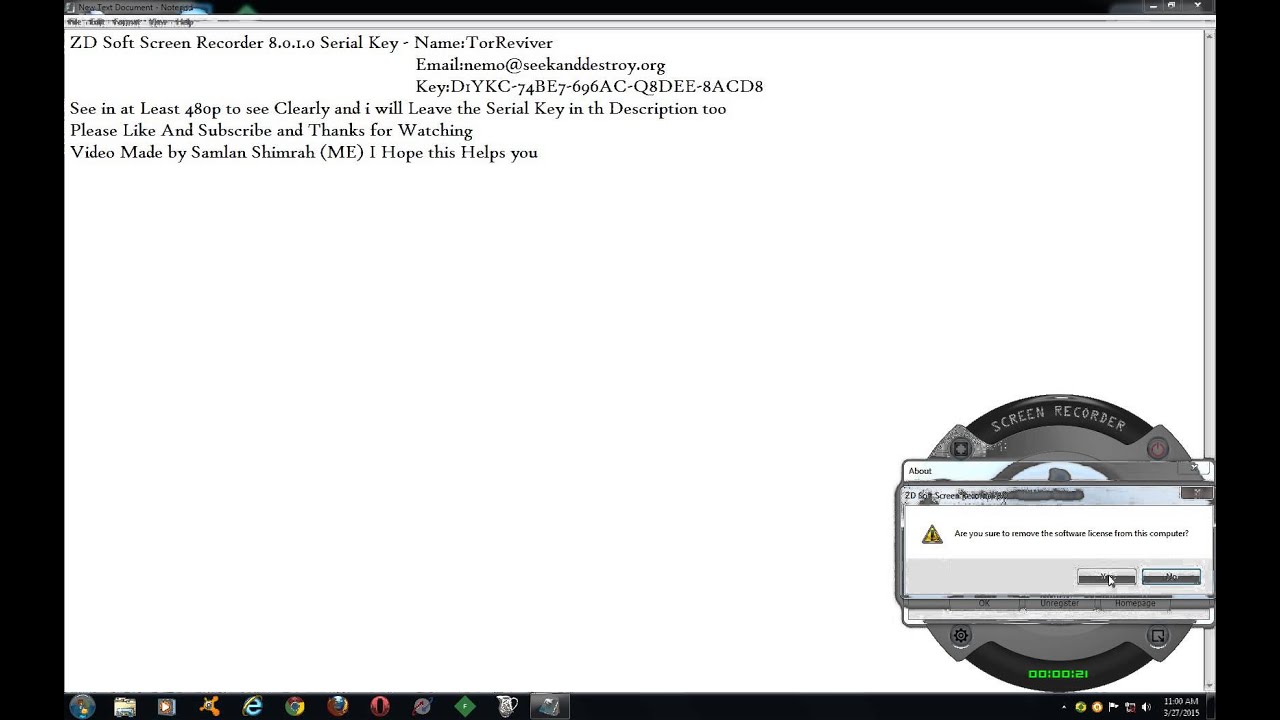Open the white jug taskbar icon
Screen dimensions: 1280x720
507,707
